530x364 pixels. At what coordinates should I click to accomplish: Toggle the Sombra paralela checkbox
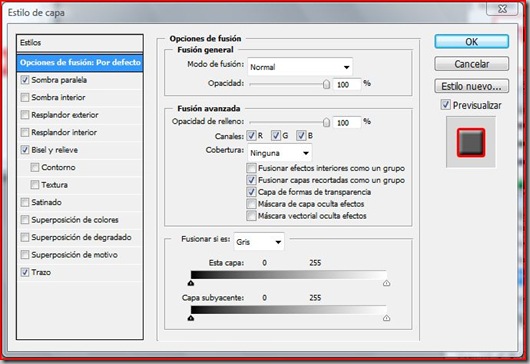coord(25,80)
